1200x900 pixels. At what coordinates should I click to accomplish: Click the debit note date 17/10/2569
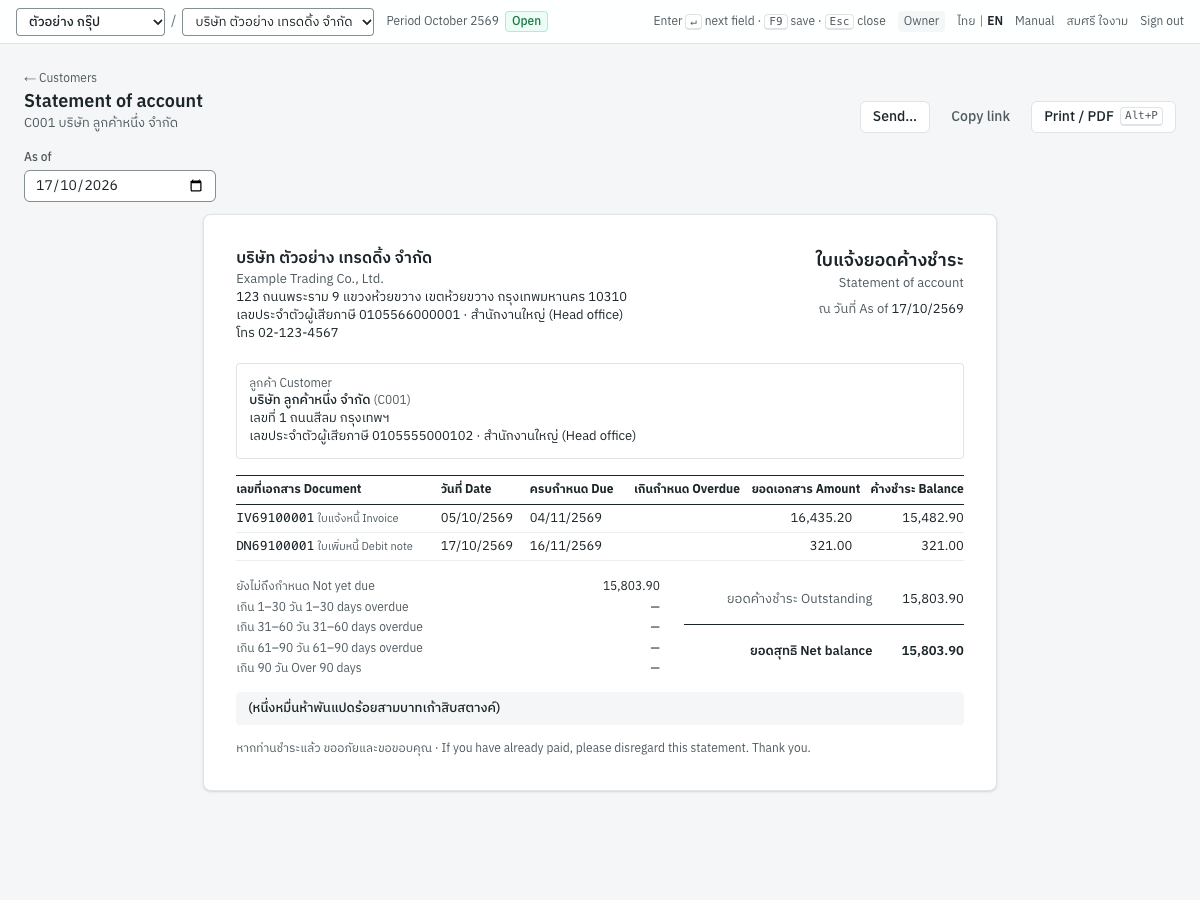(477, 546)
